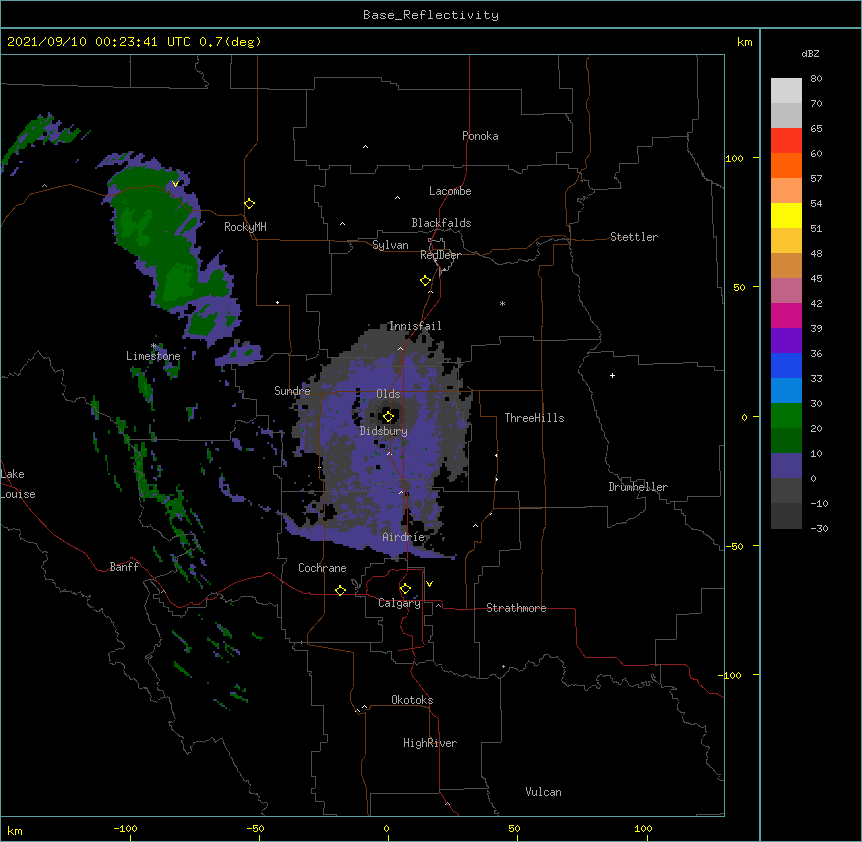Click the yellow V marker in northwest green echo
Screen dimensions: 862x842
click(x=175, y=184)
